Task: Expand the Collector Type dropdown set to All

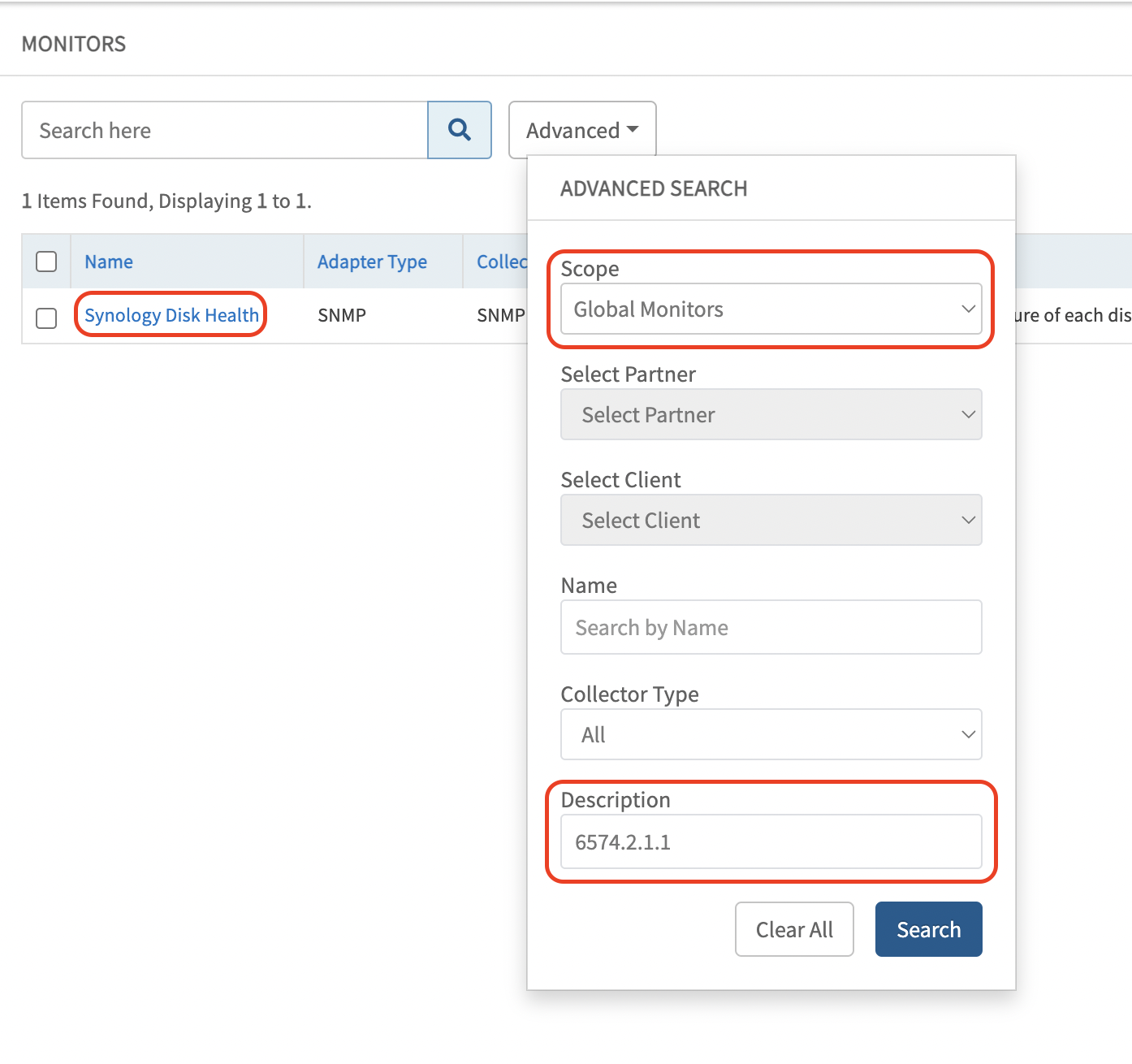Action: point(770,734)
